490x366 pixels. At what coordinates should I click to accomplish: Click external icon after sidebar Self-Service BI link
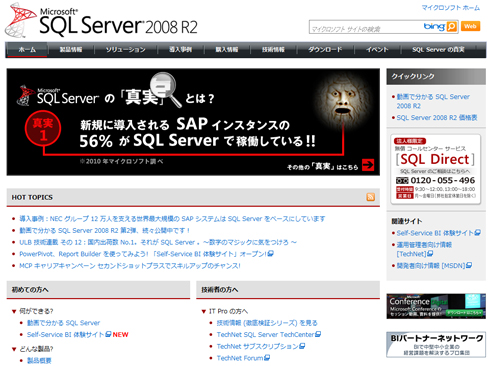(477, 233)
